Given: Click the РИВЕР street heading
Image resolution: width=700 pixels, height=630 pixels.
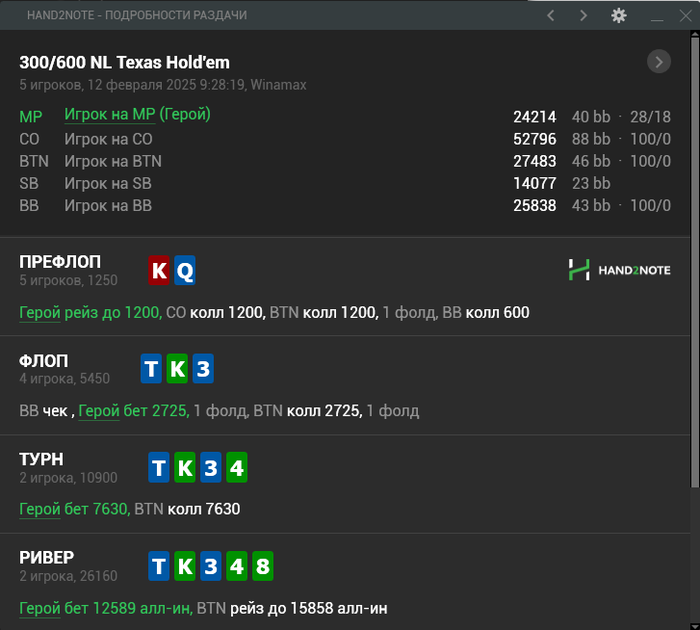Looking at the screenshot, I should click(46, 558).
